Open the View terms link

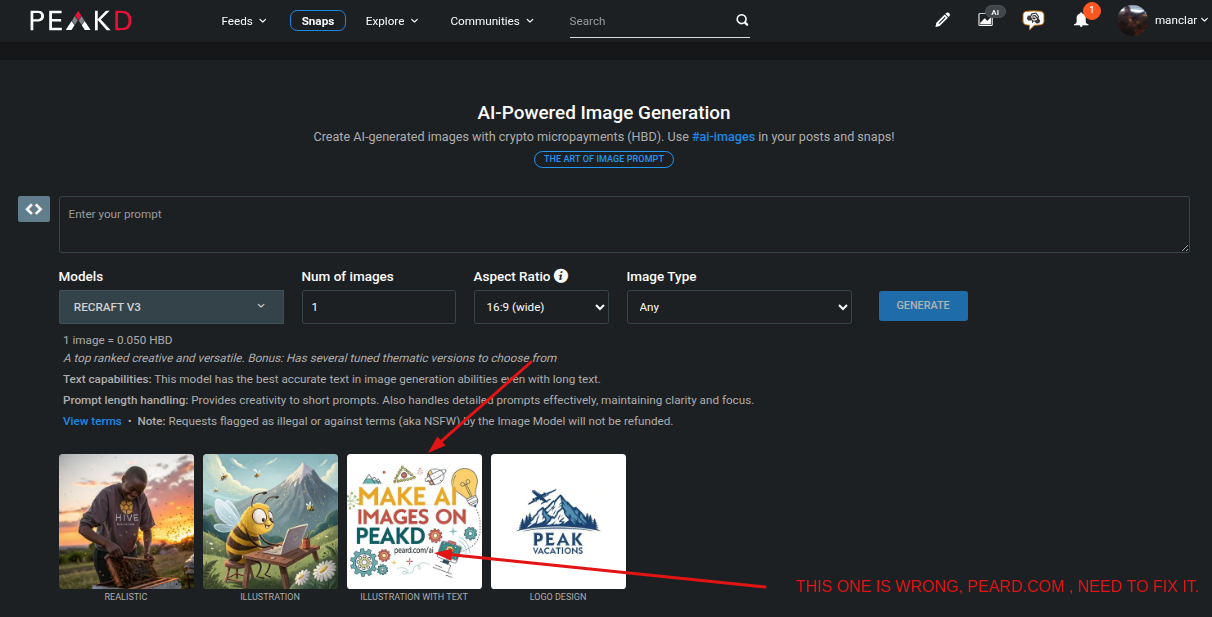coord(92,421)
